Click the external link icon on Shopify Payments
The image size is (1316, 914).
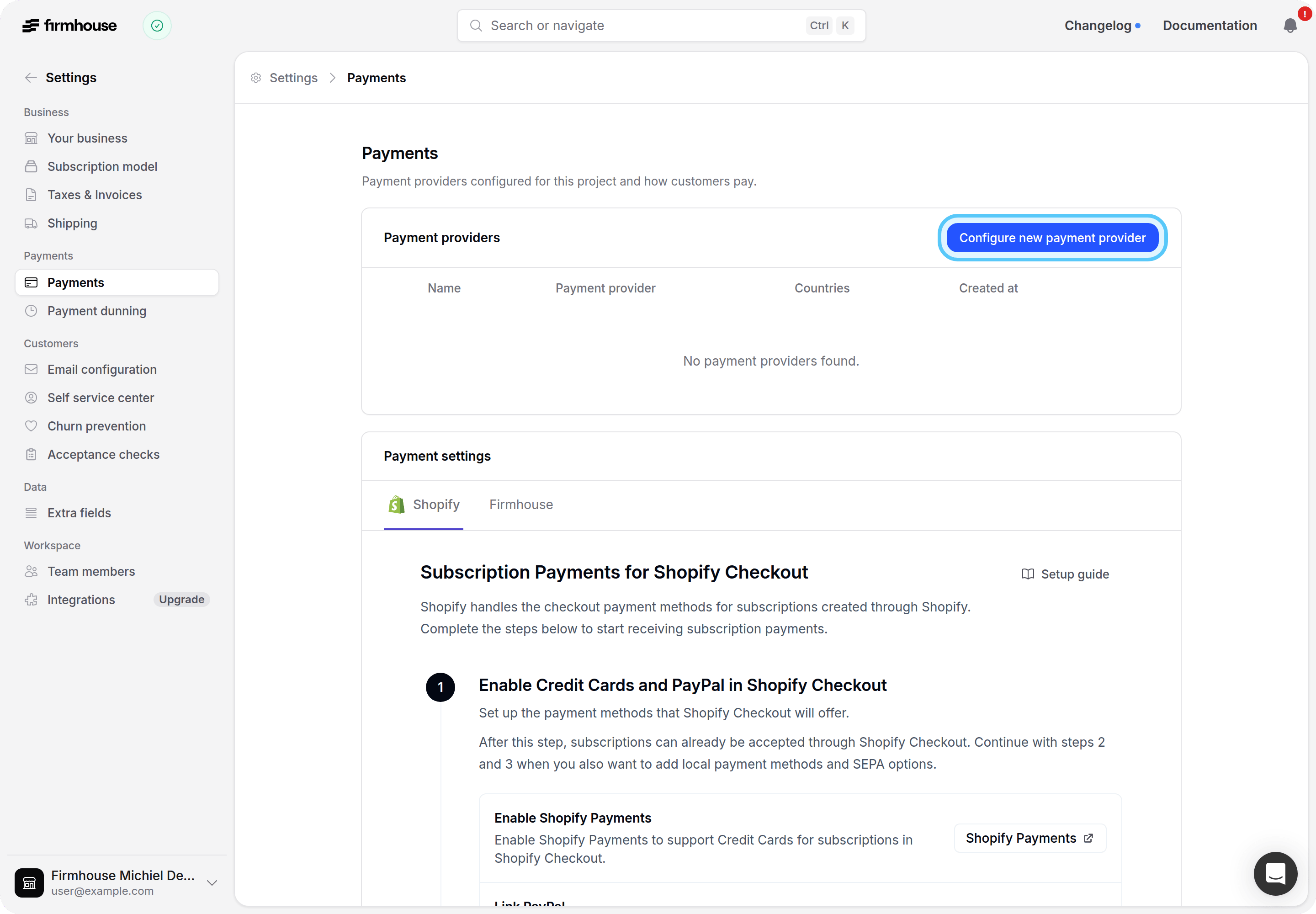pos(1088,839)
